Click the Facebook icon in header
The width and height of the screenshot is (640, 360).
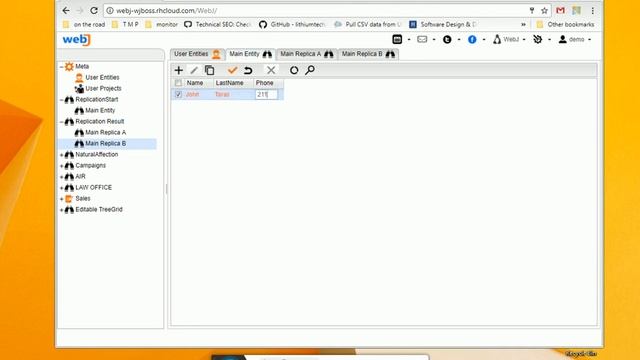(472, 40)
